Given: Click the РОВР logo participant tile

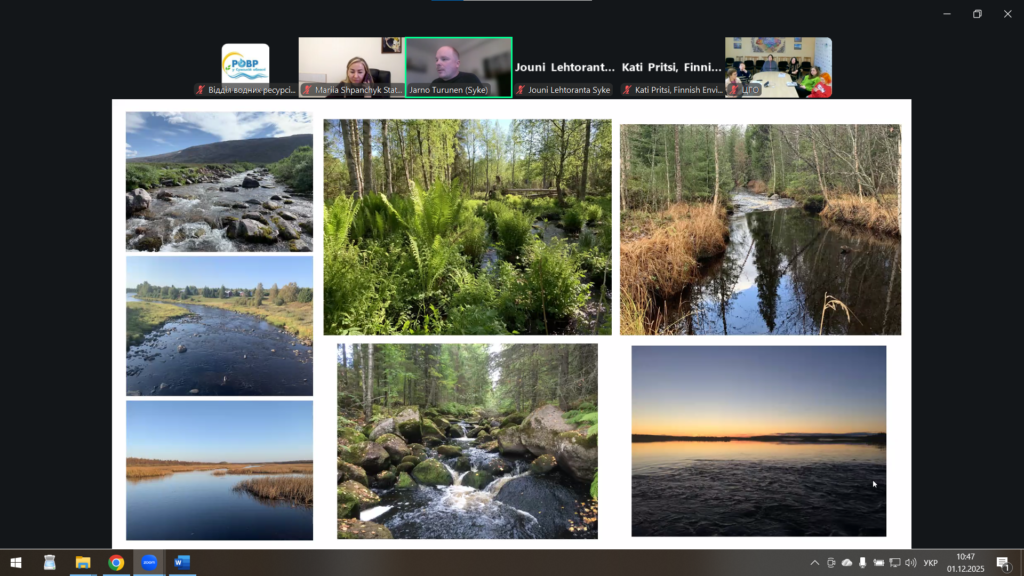Looking at the screenshot, I should 245,66.
